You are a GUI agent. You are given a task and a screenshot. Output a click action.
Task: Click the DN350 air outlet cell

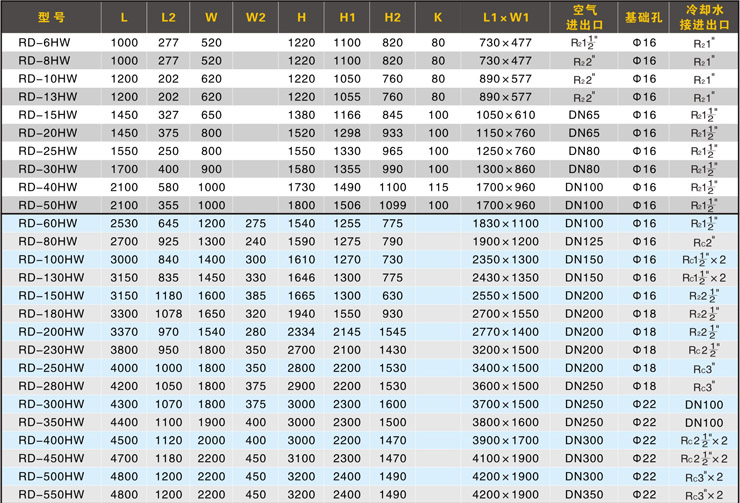pos(584,494)
